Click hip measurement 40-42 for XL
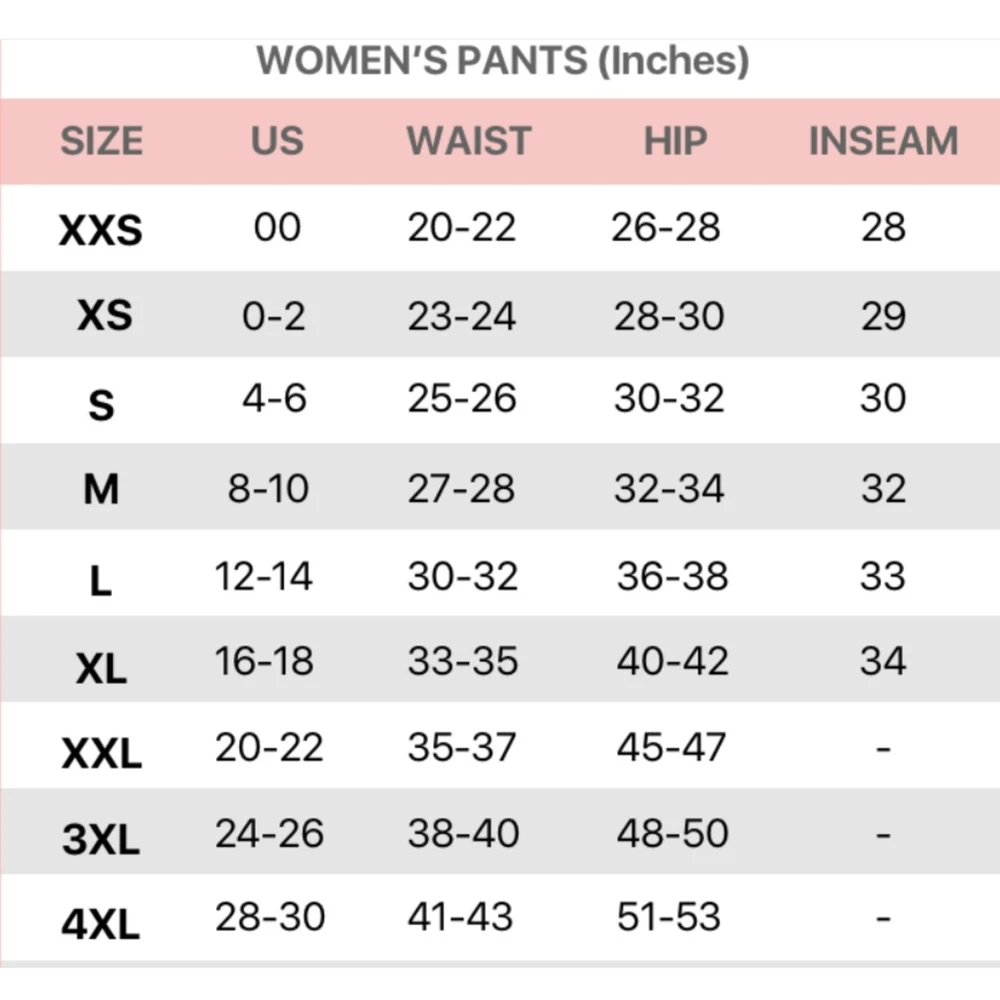This screenshot has height=1000, width=1000. pos(672,662)
